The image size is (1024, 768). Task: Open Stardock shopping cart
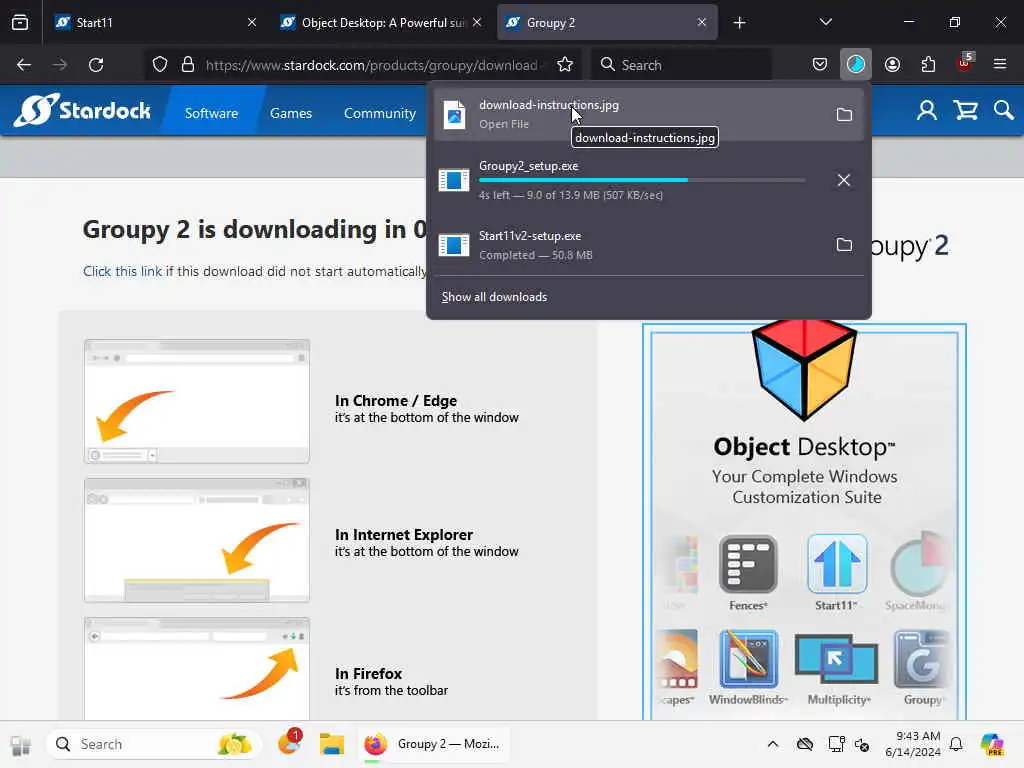[965, 110]
